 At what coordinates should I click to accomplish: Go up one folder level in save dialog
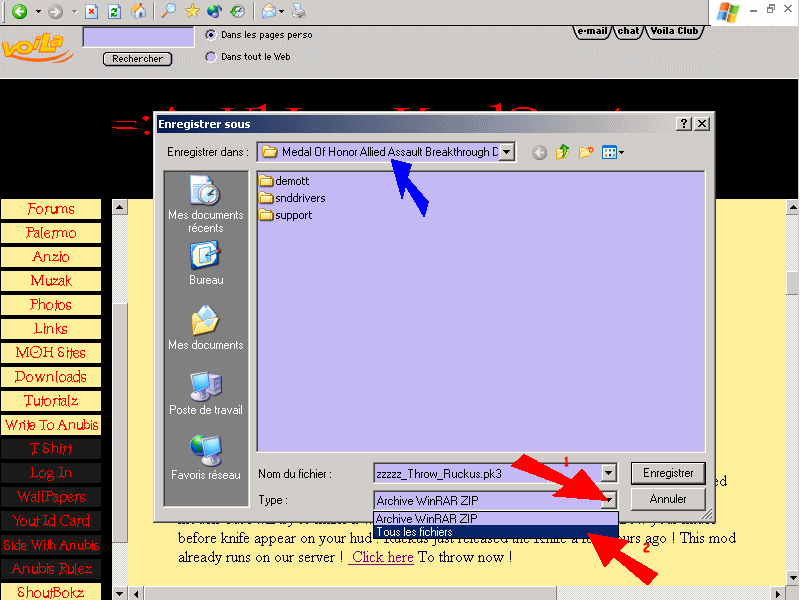point(562,152)
